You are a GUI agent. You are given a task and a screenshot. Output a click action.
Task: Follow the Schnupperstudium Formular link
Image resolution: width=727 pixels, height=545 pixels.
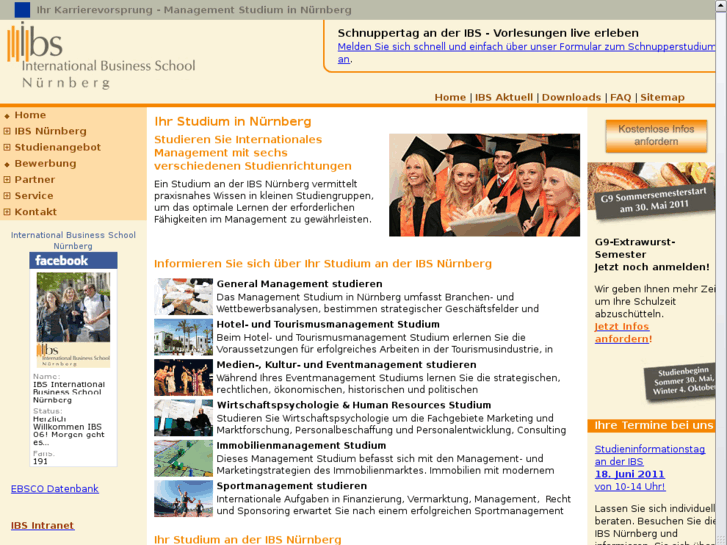pyautogui.click(x=526, y=47)
